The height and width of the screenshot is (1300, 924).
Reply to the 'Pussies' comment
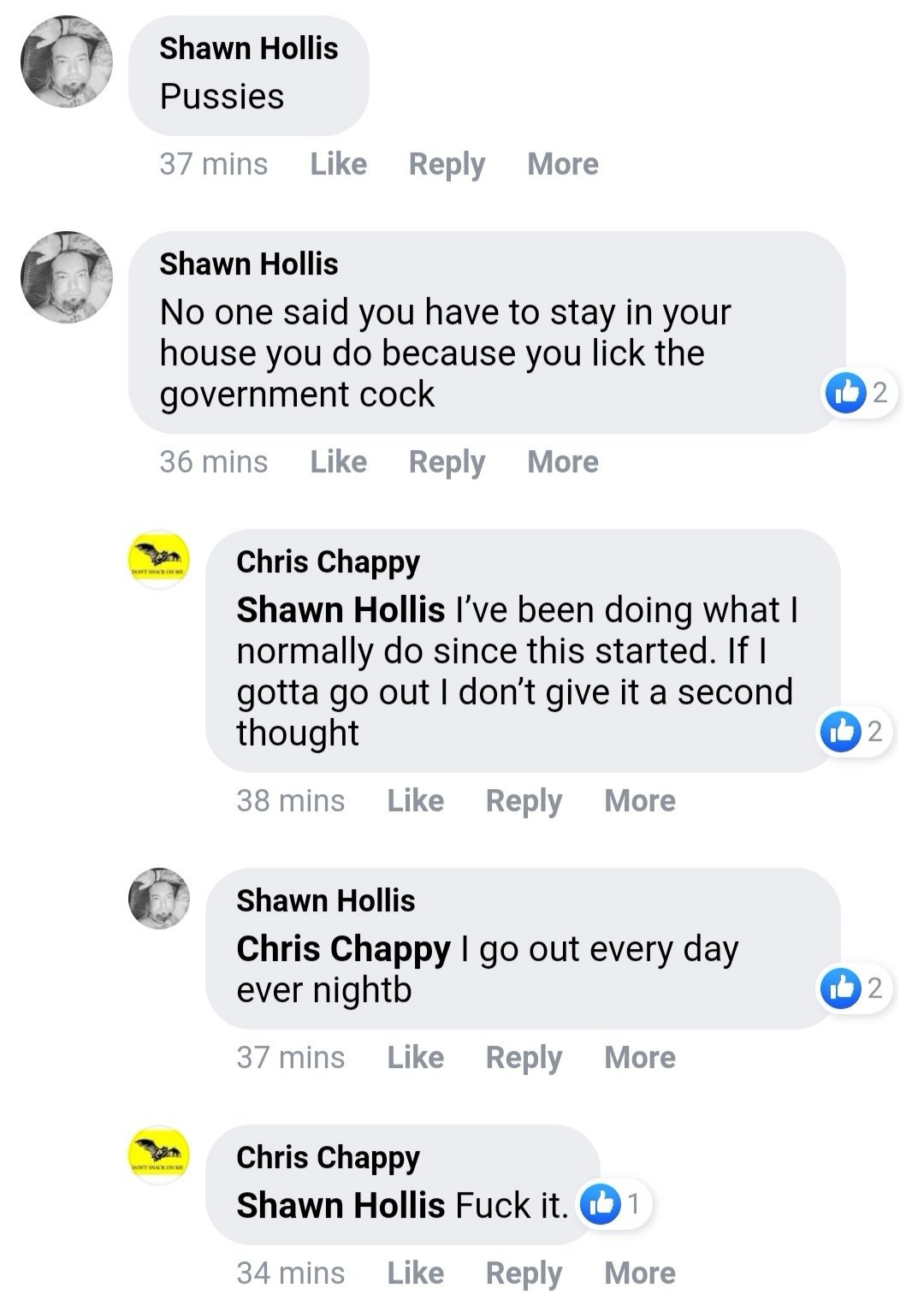[x=447, y=163]
